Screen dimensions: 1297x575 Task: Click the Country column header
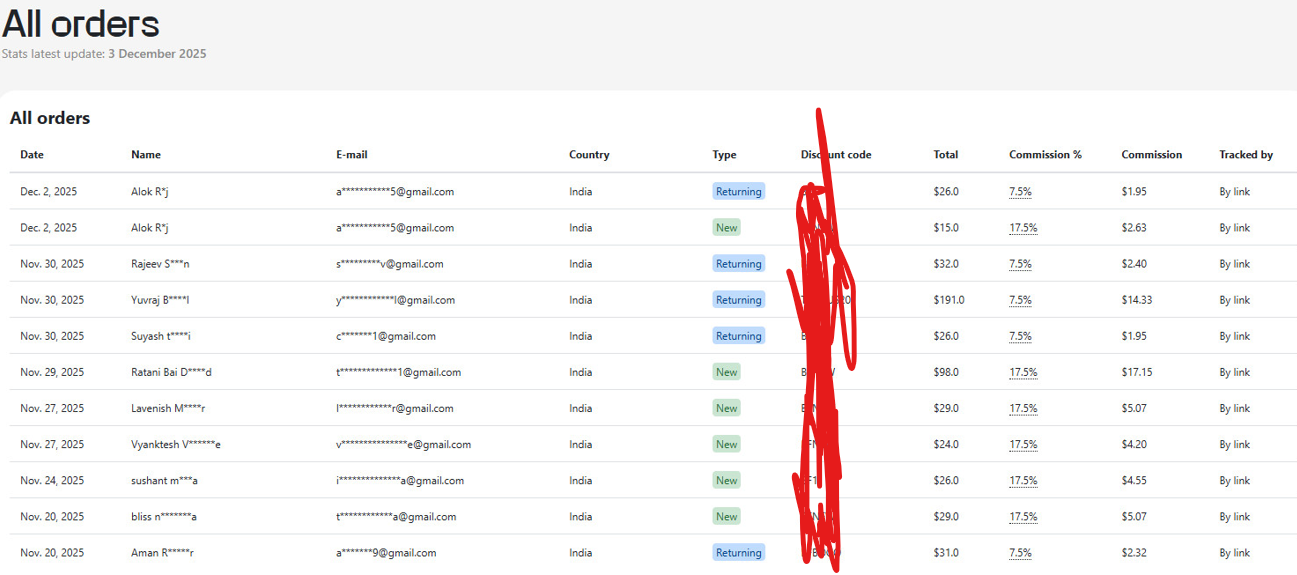pos(589,155)
